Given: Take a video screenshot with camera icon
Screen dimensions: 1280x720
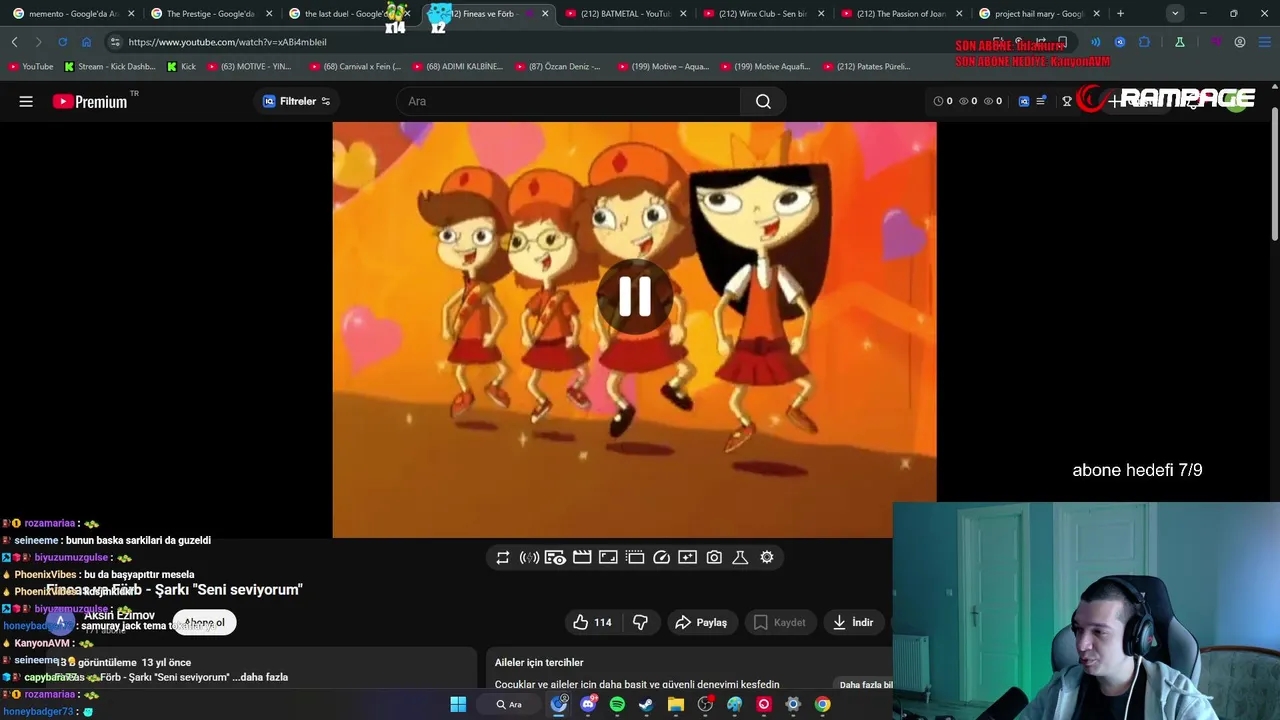Looking at the screenshot, I should (714, 558).
